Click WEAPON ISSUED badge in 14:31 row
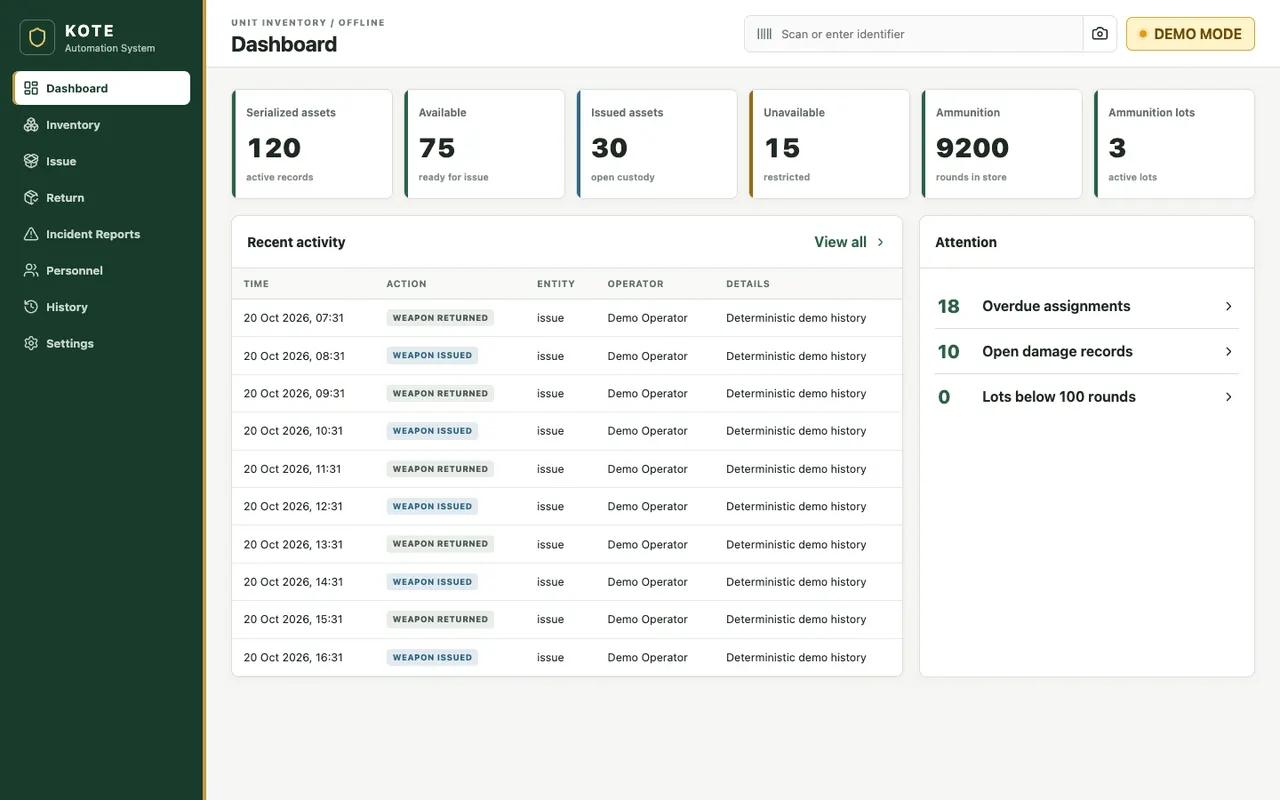Image resolution: width=1280 pixels, height=800 pixels. [x=433, y=582]
